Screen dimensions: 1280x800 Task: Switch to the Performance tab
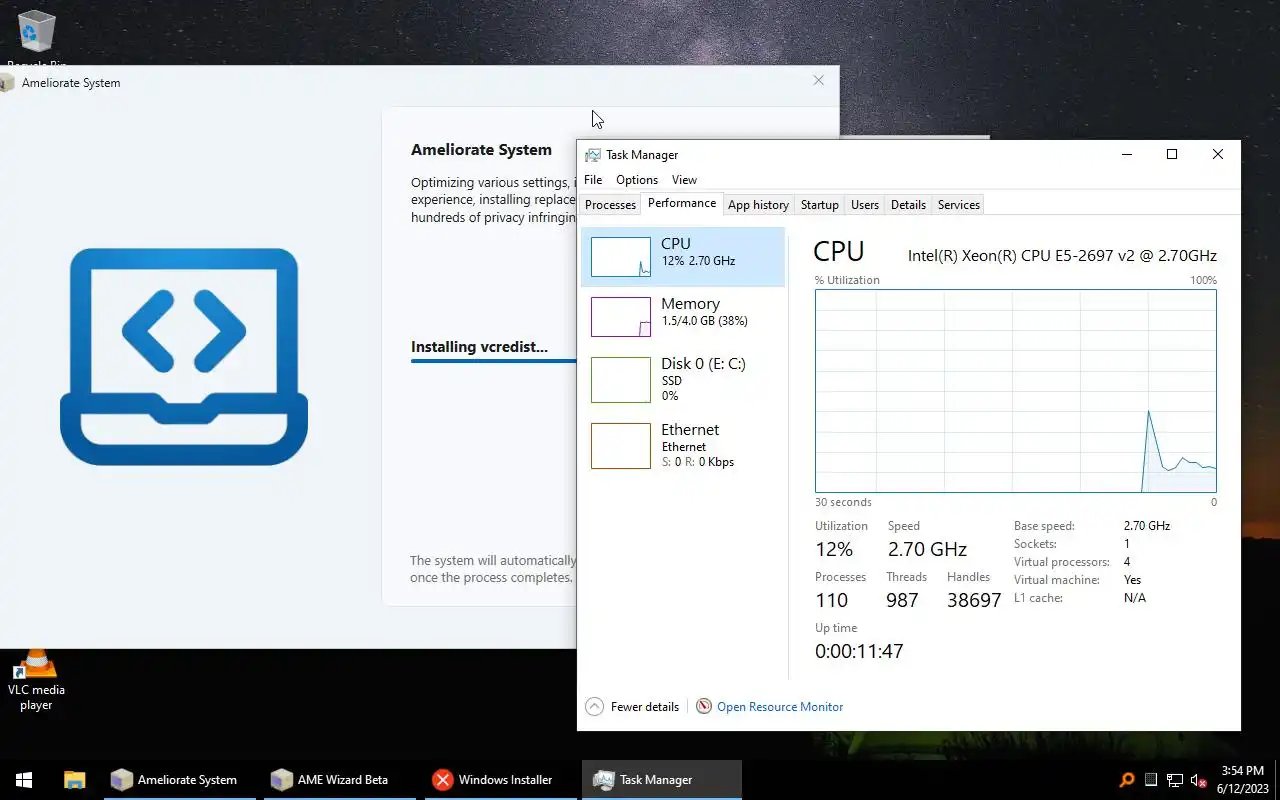coord(682,203)
